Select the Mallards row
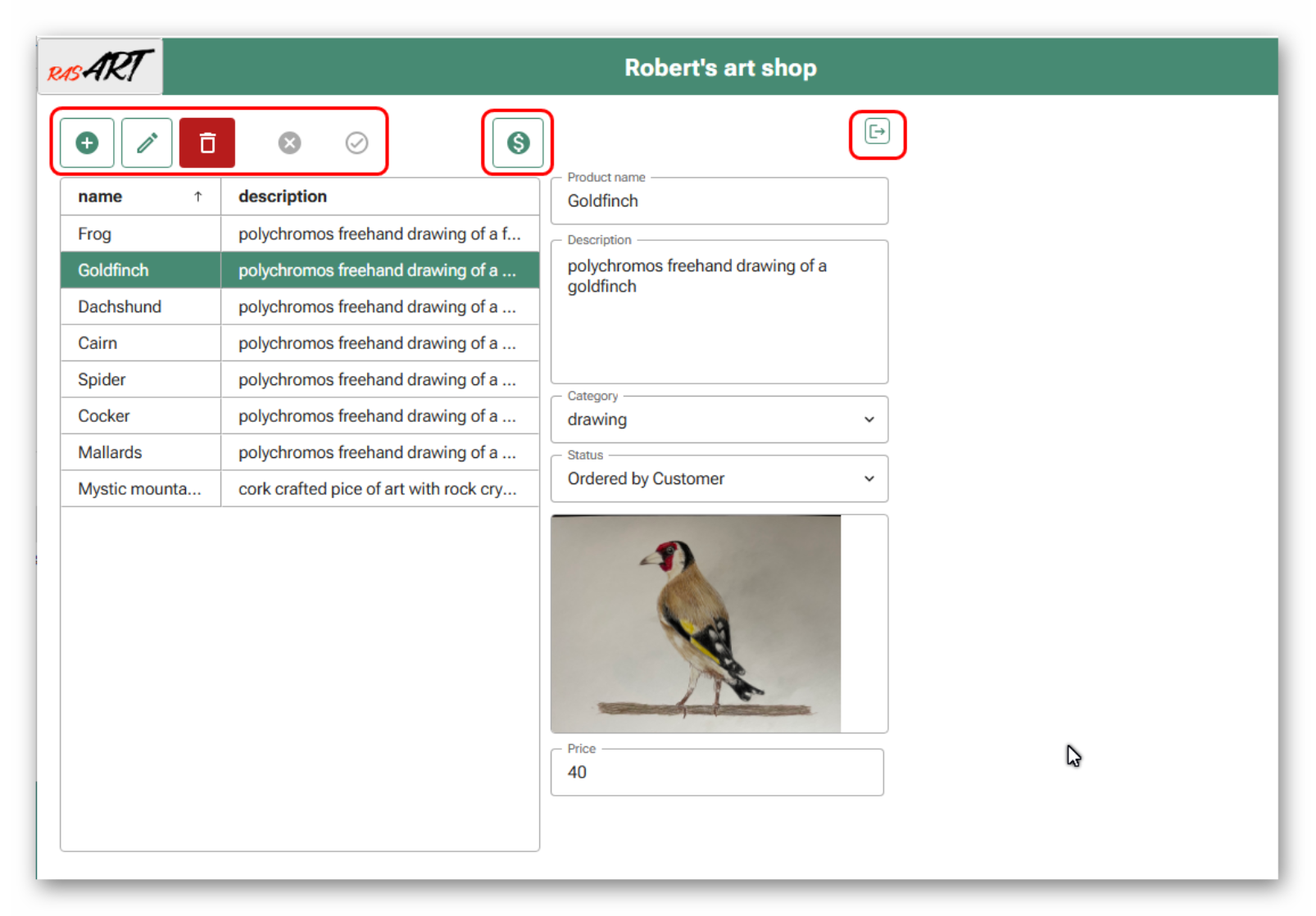Image resolution: width=1316 pixels, height=916 pixels. click(300, 452)
